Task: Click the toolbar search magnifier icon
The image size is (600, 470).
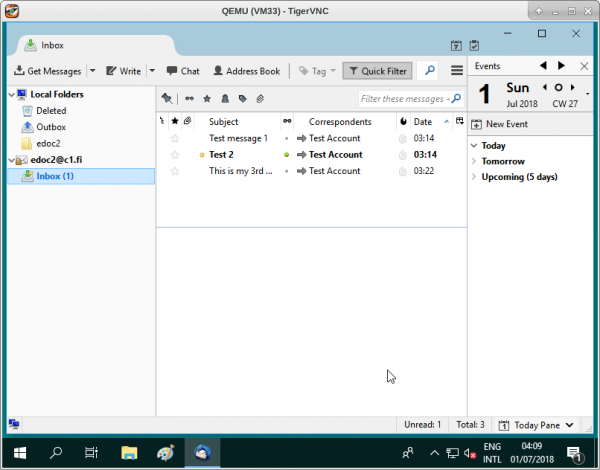Action: 430,70
